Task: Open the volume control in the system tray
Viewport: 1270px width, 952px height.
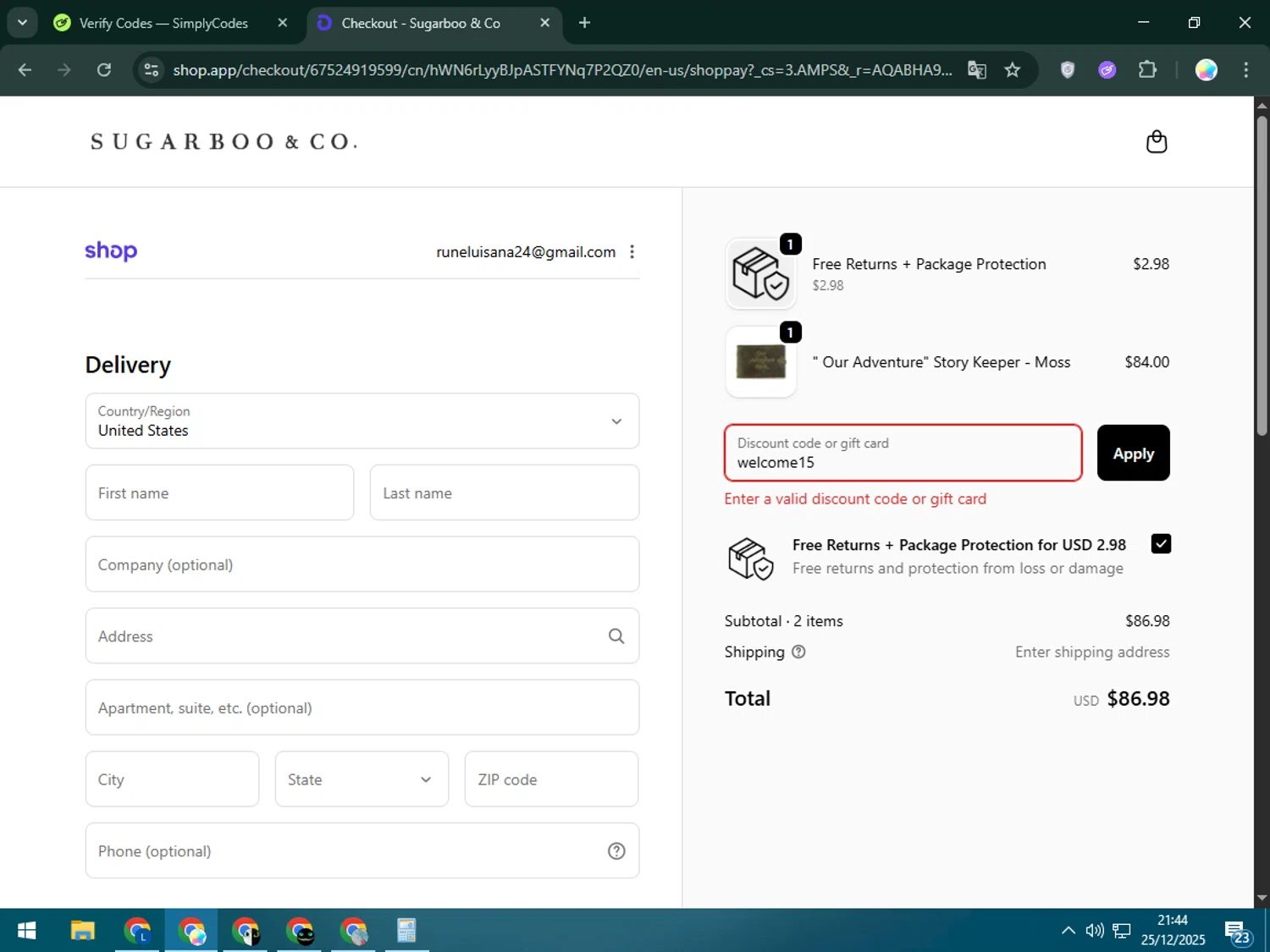Action: tap(1095, 931)
